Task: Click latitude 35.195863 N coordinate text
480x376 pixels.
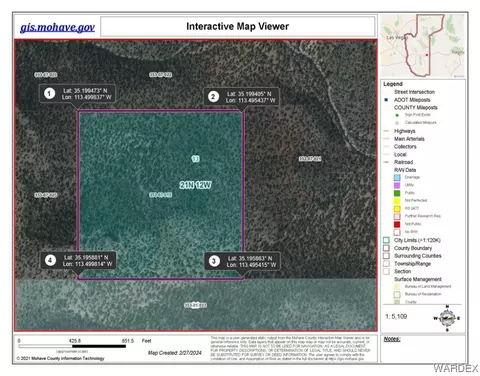Action: click(x=250, y=258)
